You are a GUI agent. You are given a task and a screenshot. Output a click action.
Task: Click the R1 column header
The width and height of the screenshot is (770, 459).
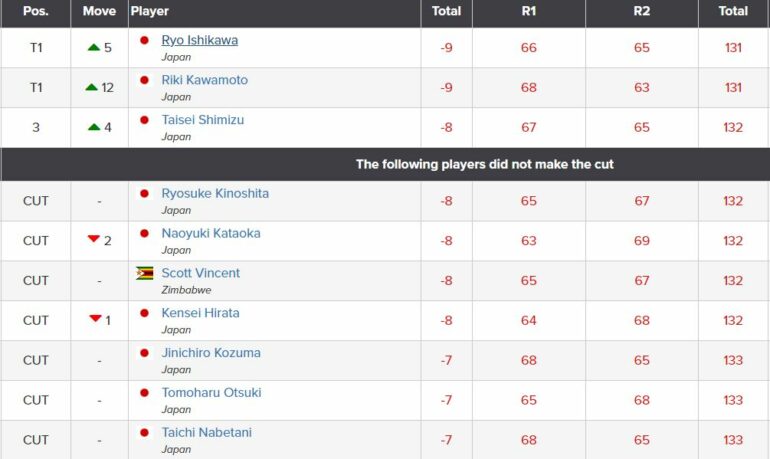529,11
